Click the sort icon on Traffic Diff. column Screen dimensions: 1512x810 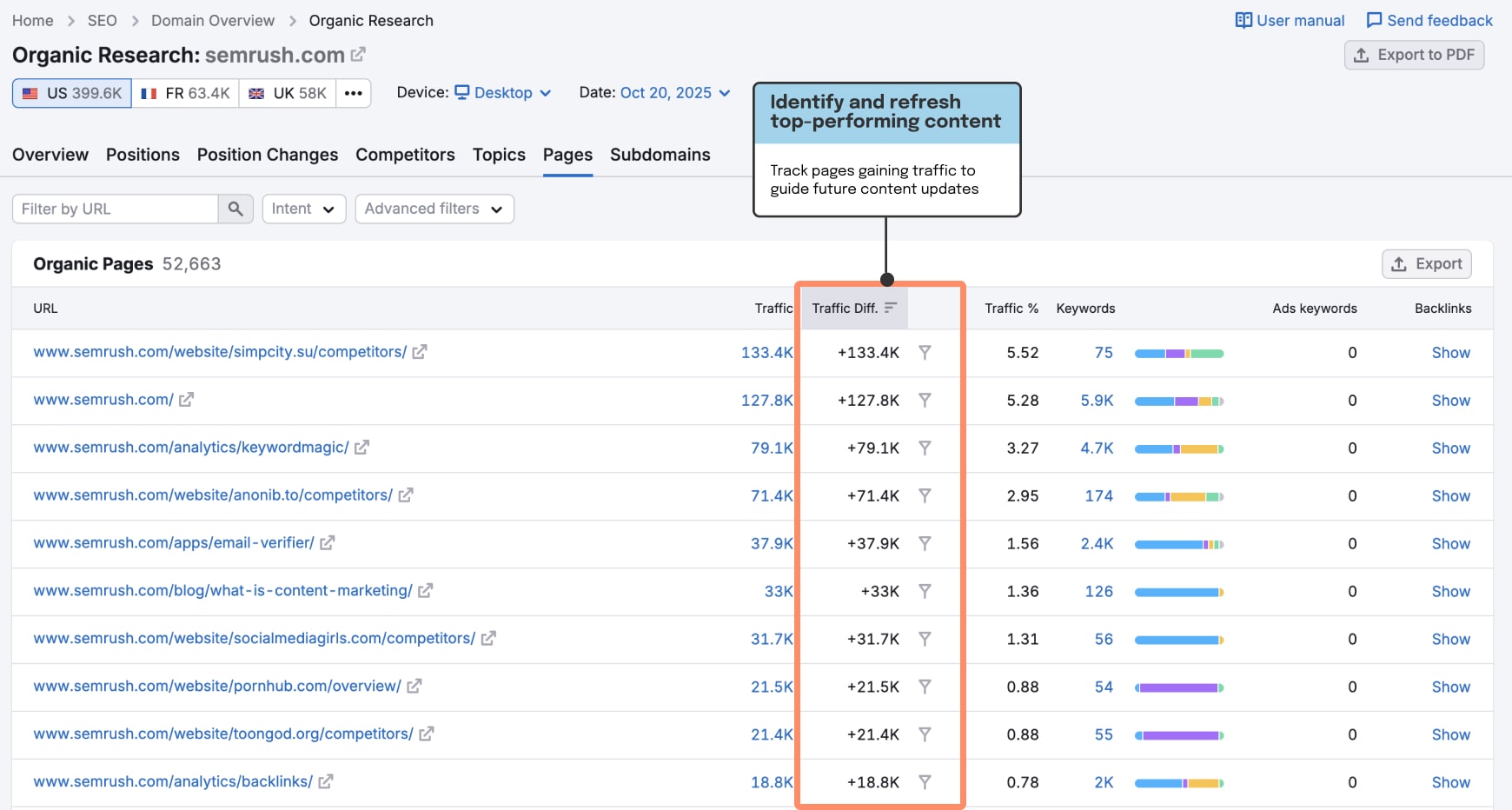coord(892,308)
